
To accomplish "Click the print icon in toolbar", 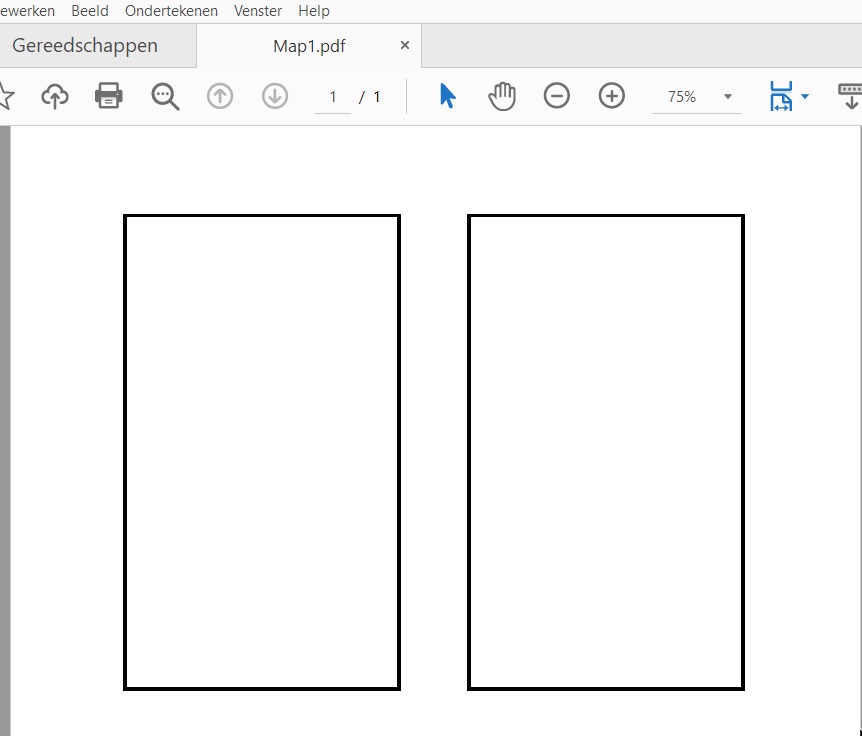I will tap(109, 96).
